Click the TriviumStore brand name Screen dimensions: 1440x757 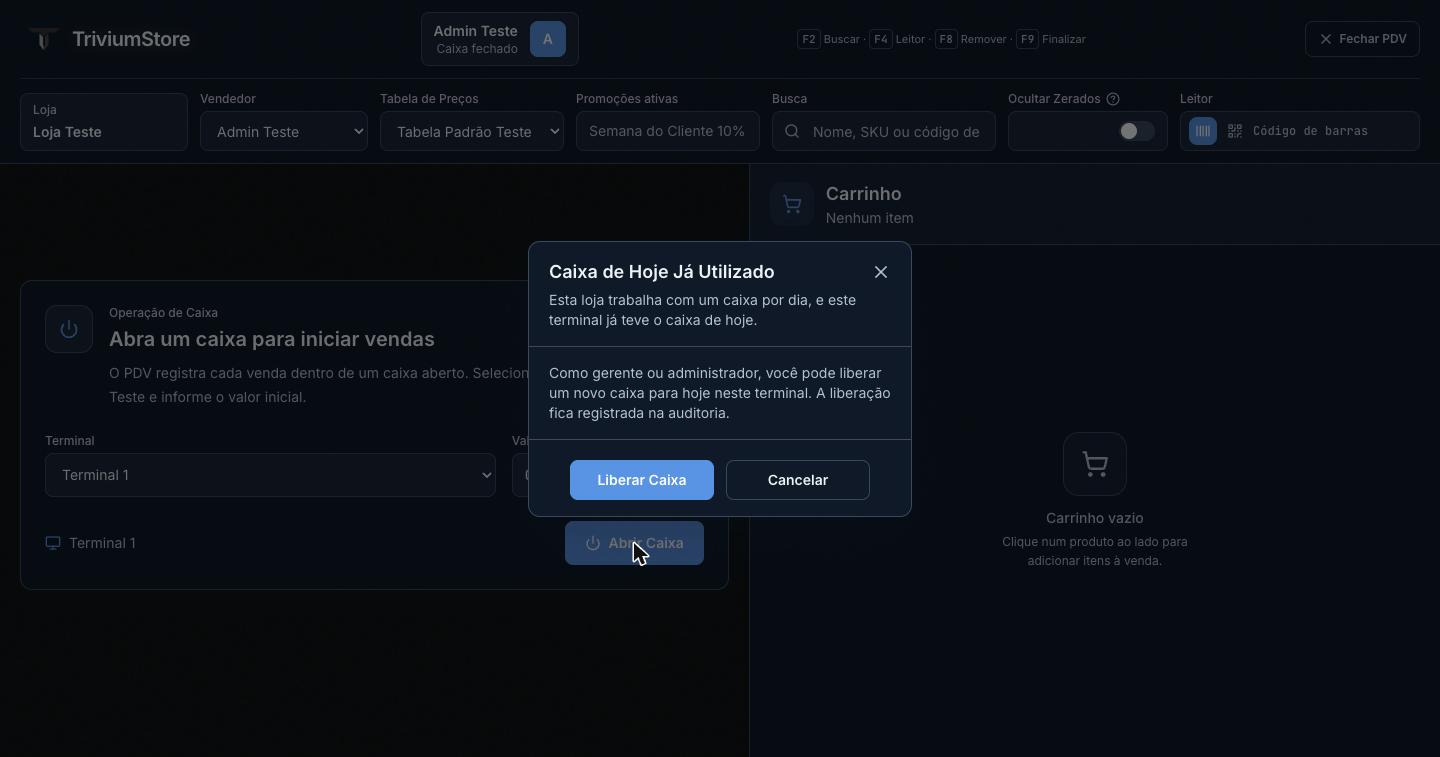(x=131, y=39)
